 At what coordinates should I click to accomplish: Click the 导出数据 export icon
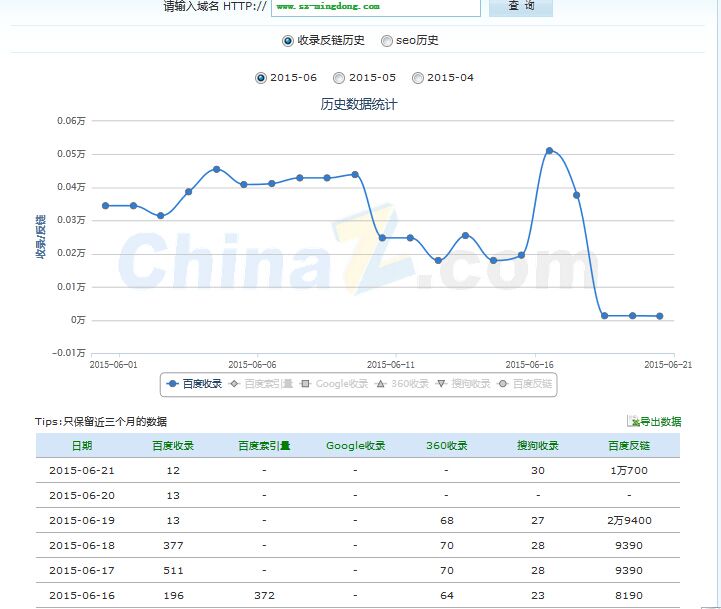(633, 422)
